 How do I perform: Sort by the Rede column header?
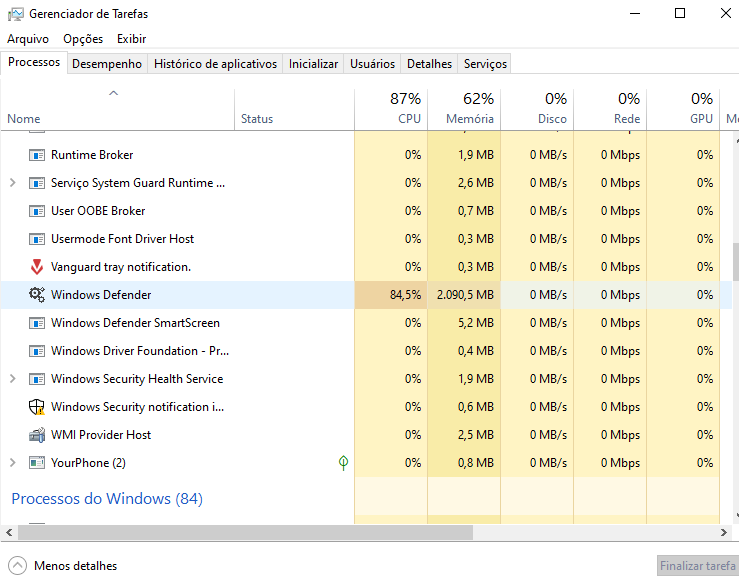pos(610,109)
